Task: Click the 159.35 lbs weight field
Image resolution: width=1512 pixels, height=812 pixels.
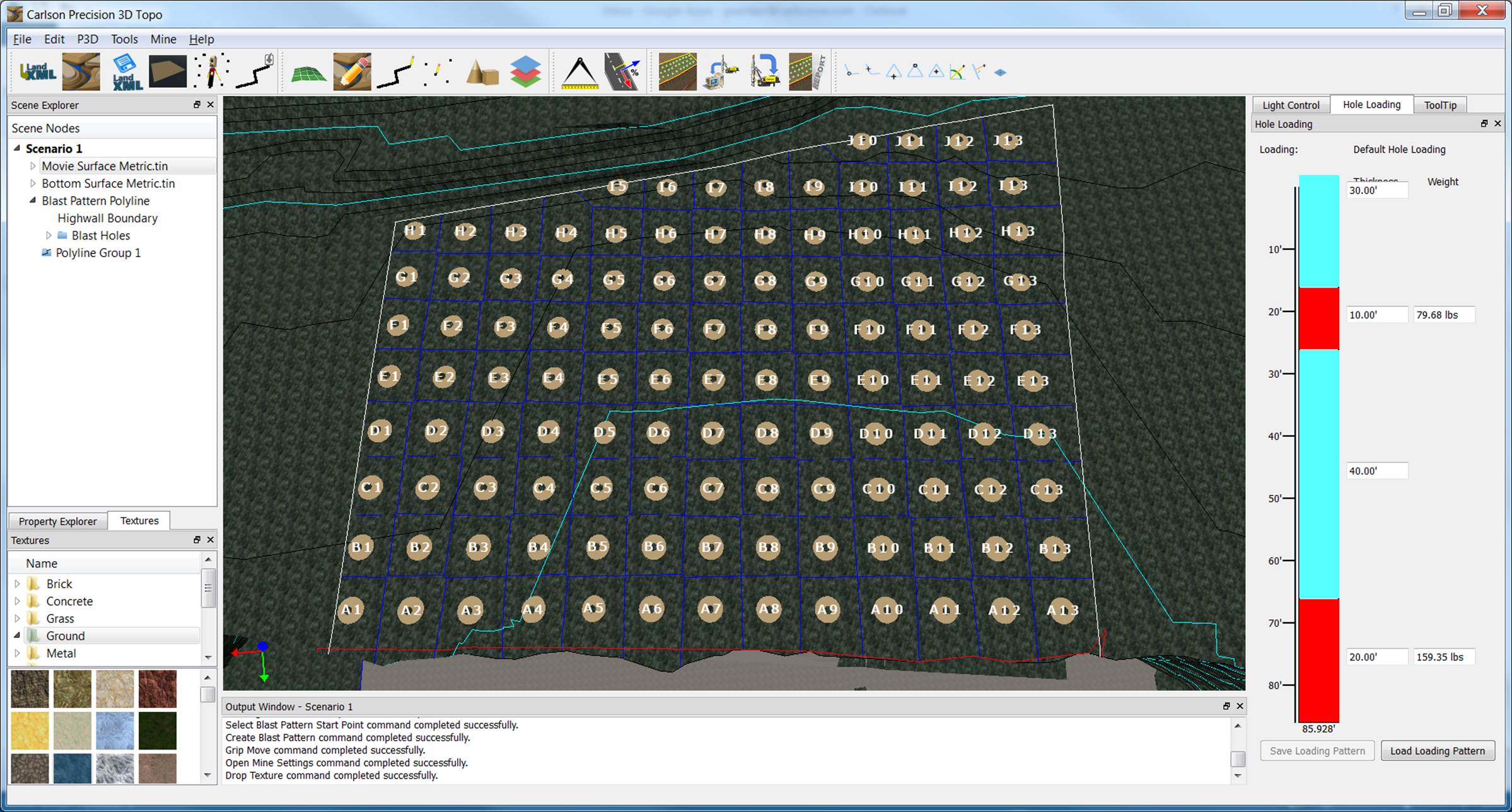Action: (x=1444, y=657)
